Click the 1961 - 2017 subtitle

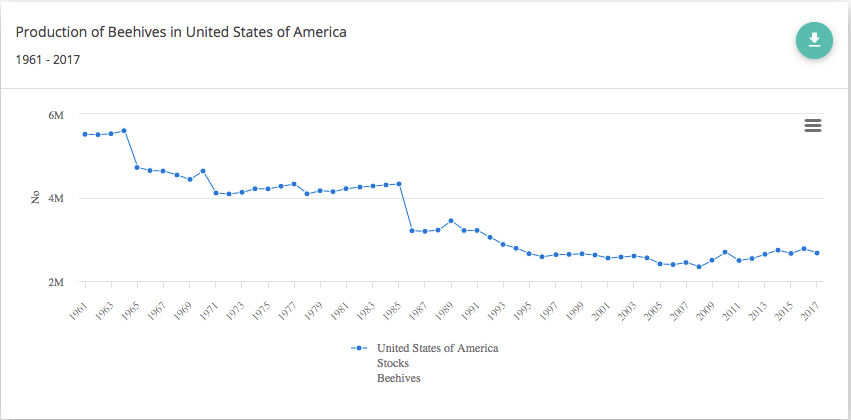[48, 59]
